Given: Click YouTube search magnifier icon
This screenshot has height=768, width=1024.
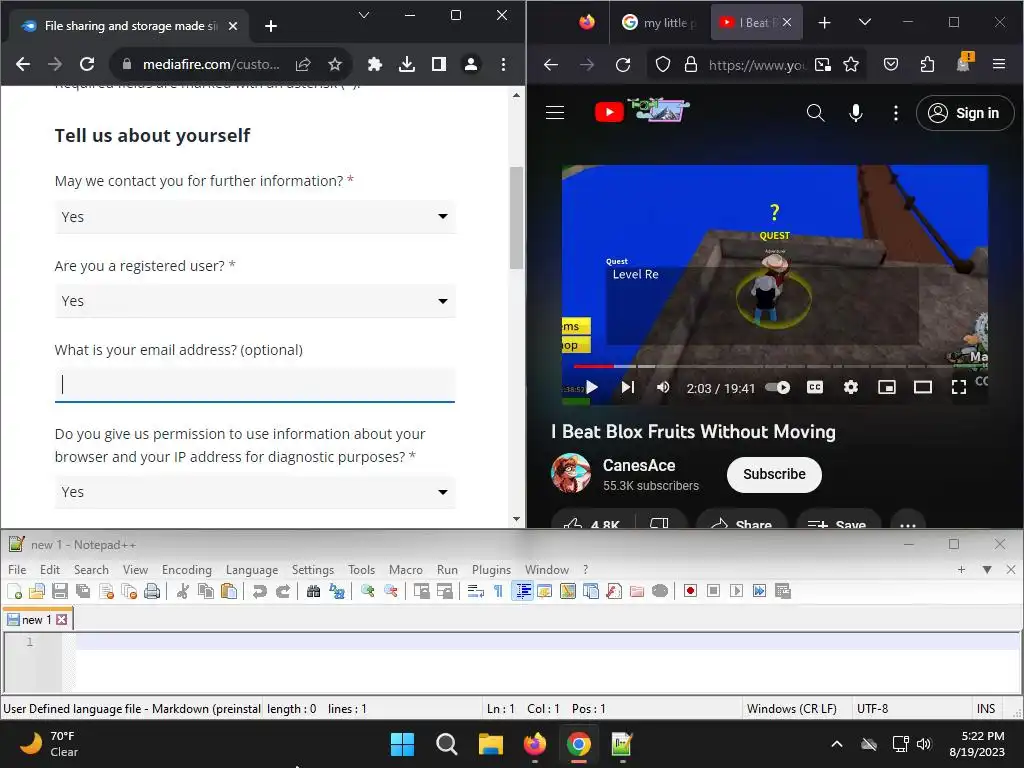Looking at the screenshot, I should click(815, 112).
